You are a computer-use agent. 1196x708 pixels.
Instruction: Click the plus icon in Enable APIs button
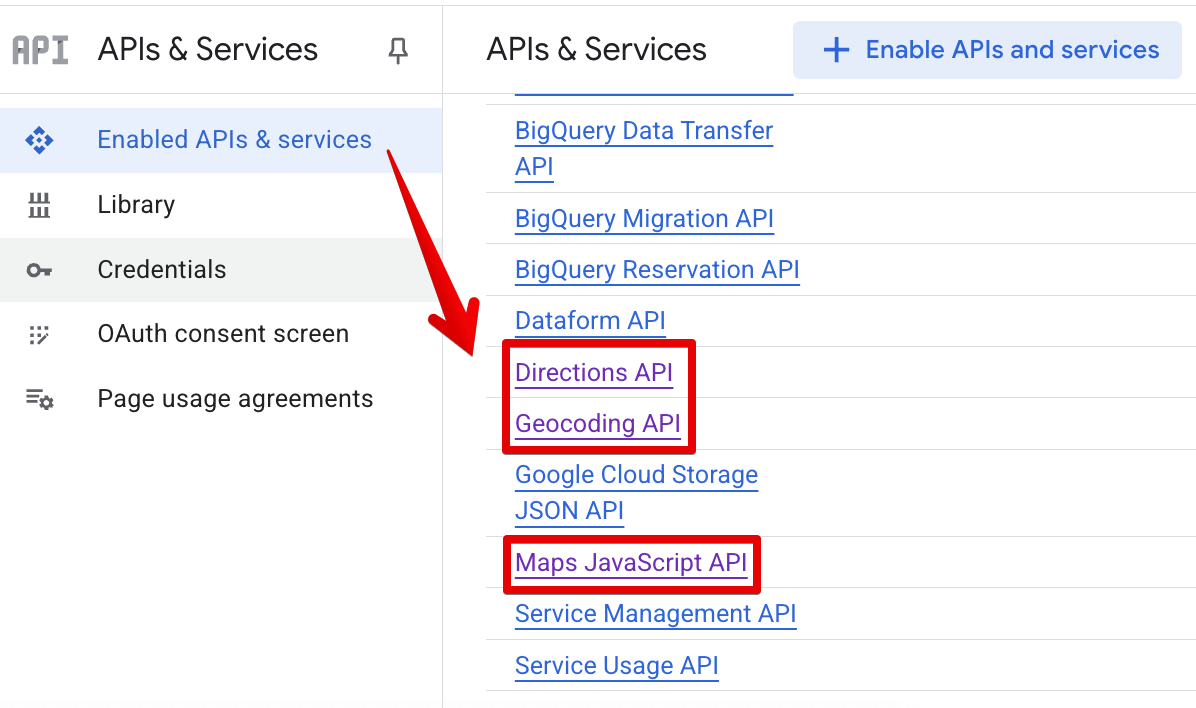(836, 50)
